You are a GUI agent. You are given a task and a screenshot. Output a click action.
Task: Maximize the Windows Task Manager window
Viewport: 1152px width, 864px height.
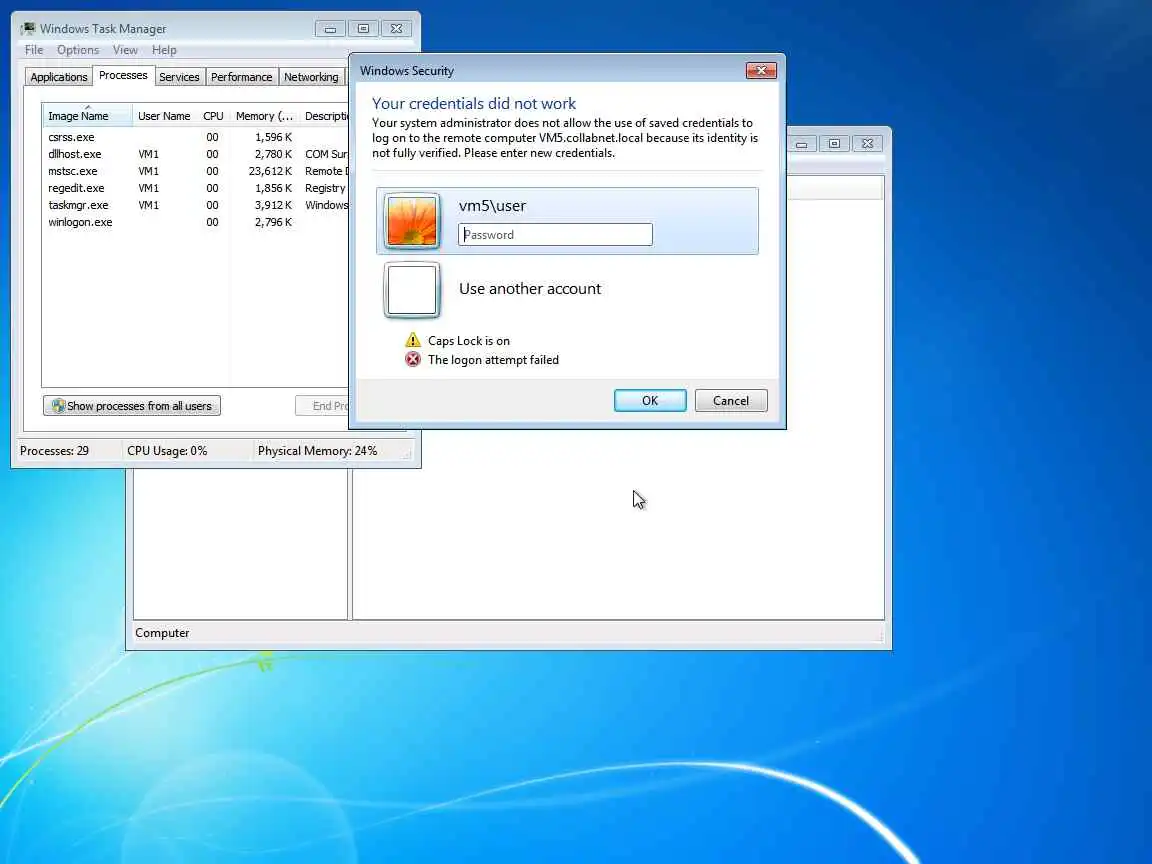[363, 29]
